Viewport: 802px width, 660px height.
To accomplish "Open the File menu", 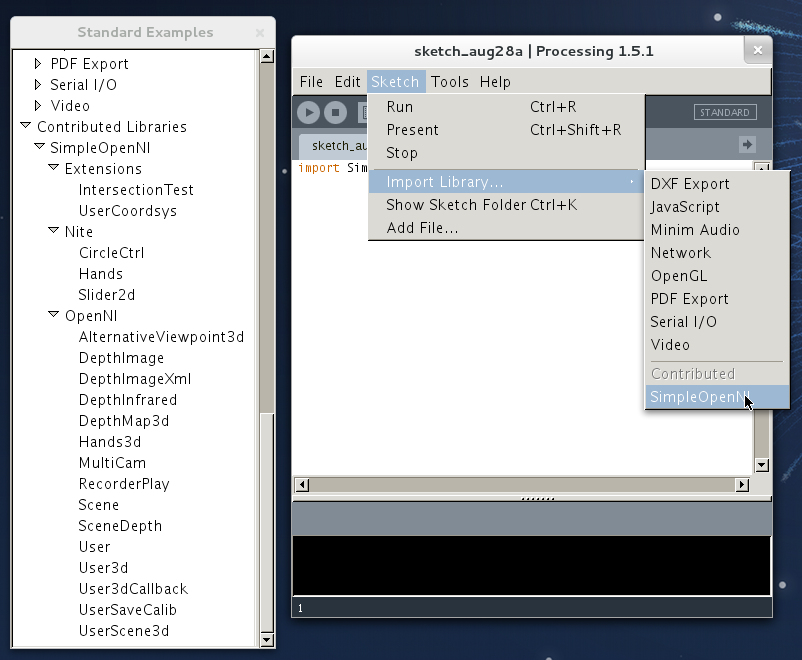I will [x=311, y=82].
